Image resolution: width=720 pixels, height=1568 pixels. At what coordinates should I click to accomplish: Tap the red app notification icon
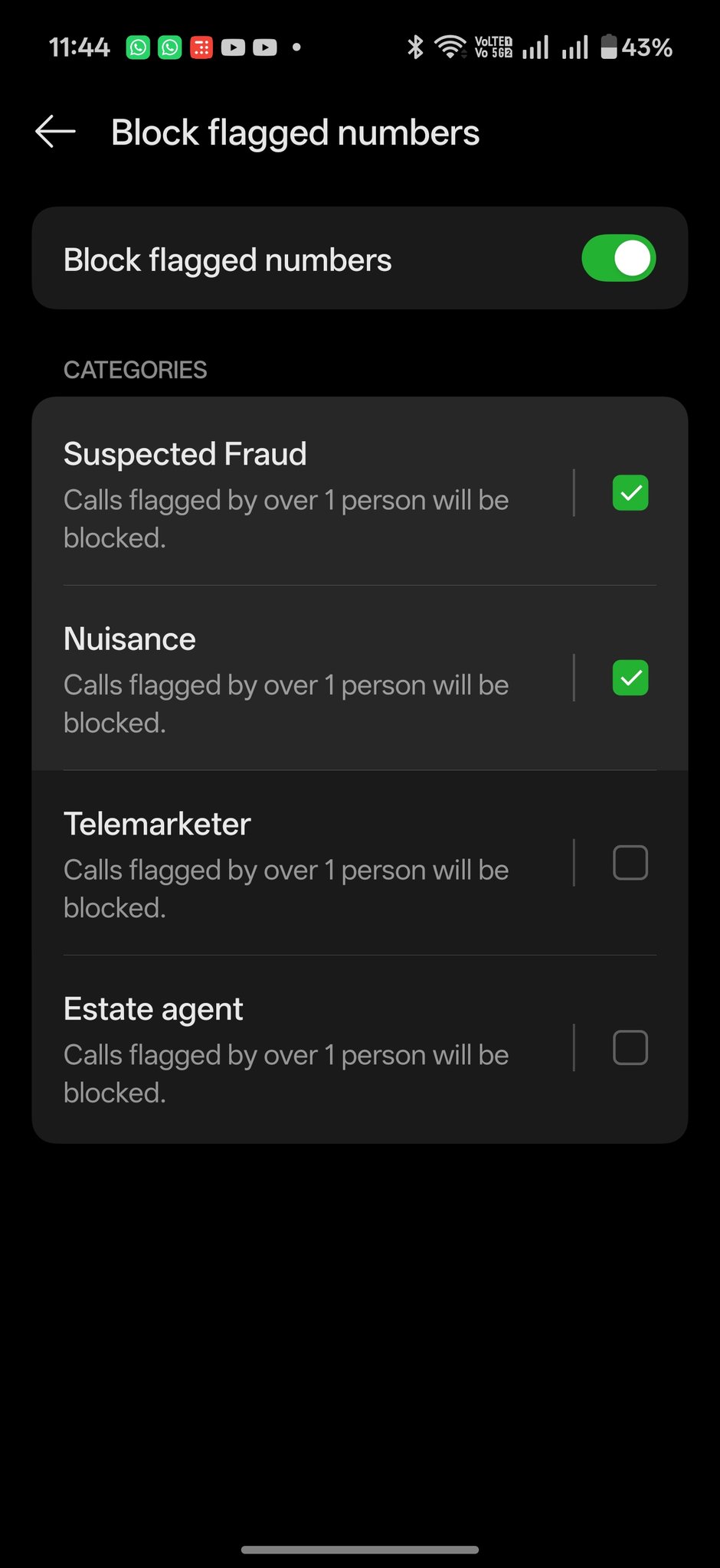click(x=201, y=47)
